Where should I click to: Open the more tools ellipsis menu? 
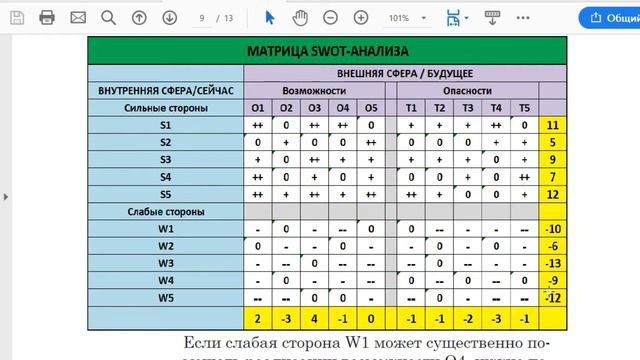click(523, 18)
